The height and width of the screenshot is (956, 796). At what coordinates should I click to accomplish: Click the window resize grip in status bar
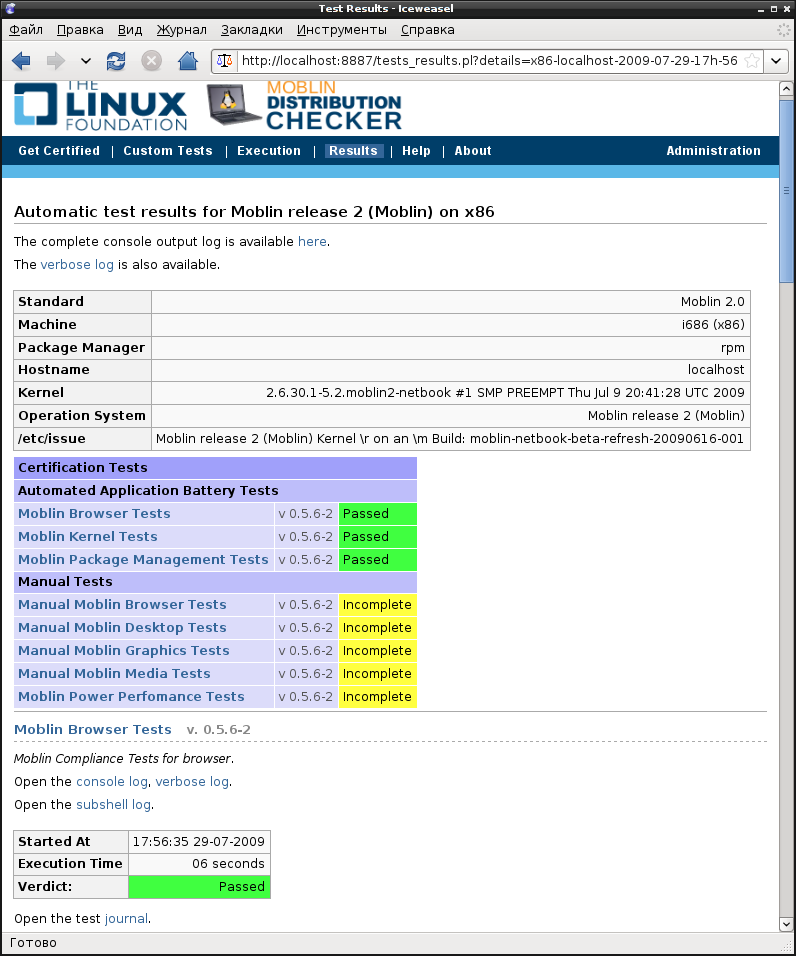[x=786, y=946]
